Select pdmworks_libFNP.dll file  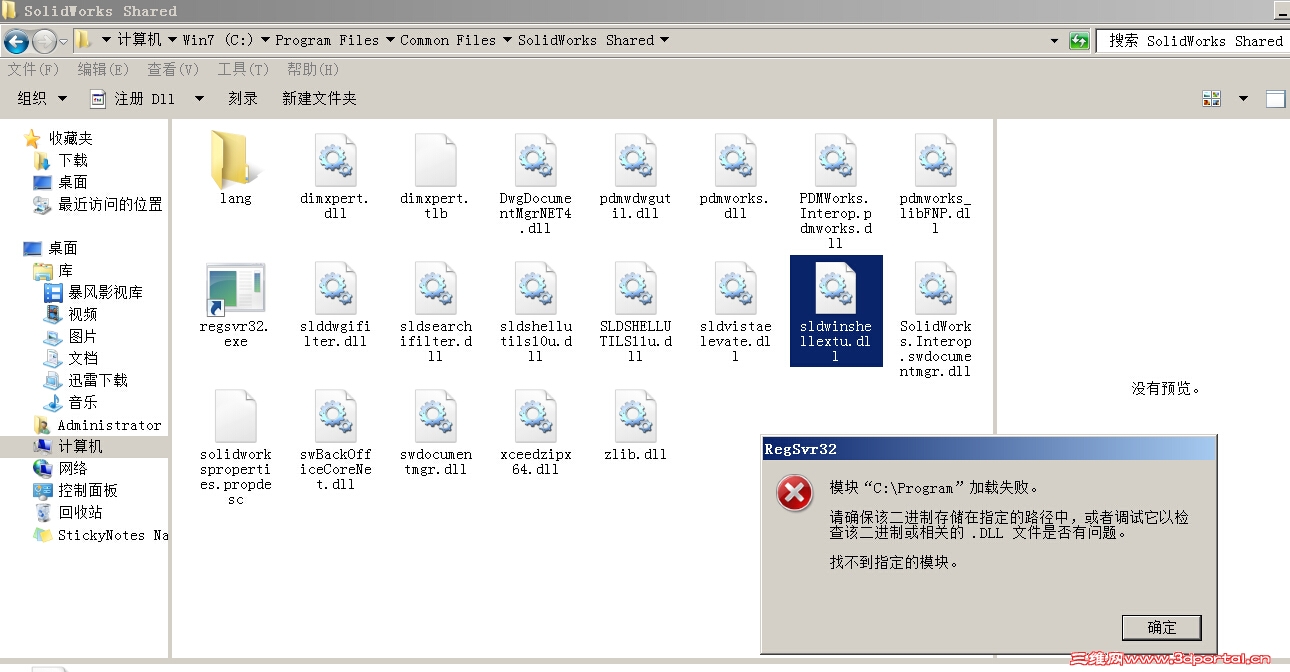(x=936, y=183)
